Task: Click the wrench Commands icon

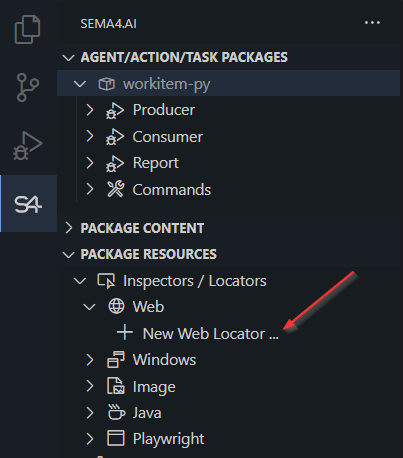Action: click(x=115, y=189)
